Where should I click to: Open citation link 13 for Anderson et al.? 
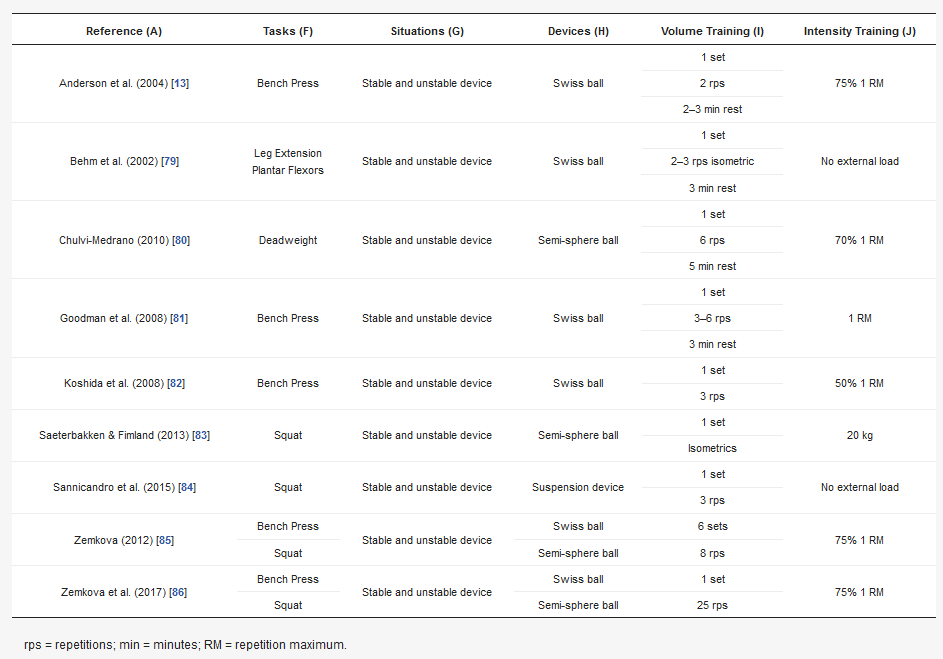tap(180, 84)
